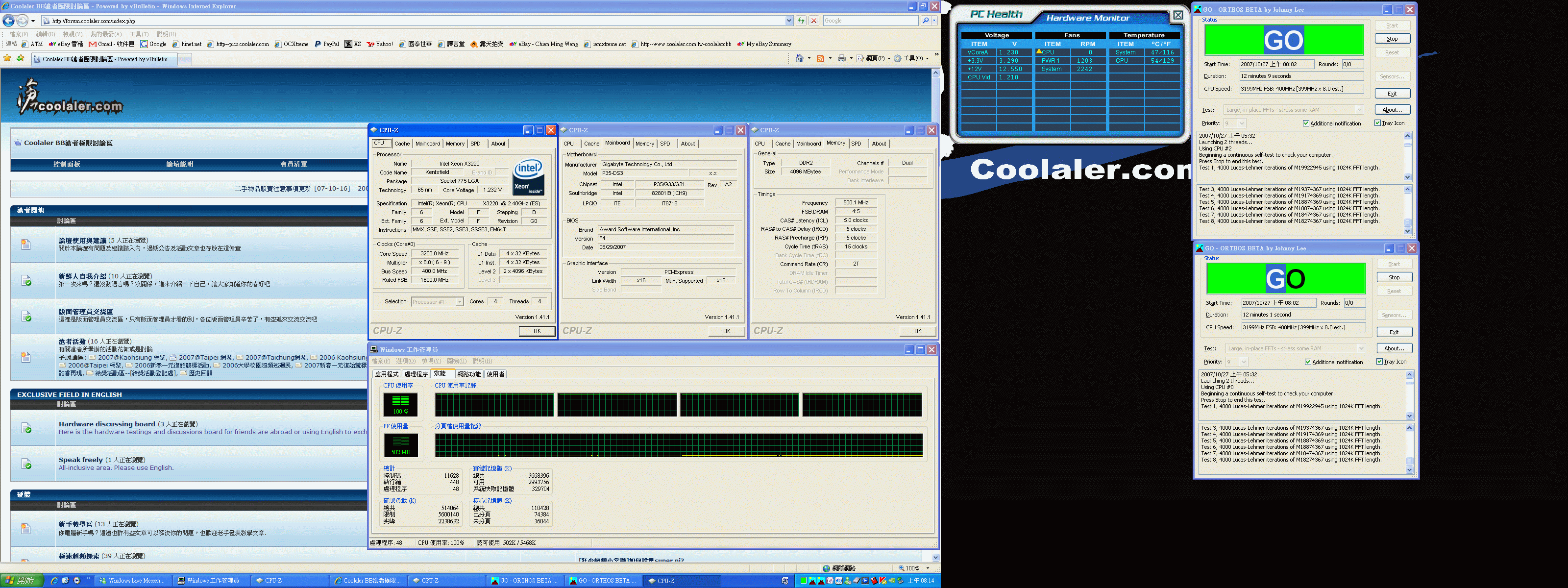Open the search provider dropdown arrow
This screenshot has width=1568, height=588.
coord(934,21)
